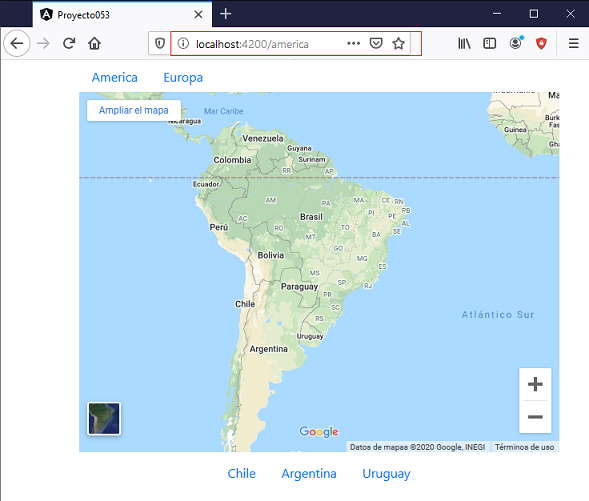The width and height of the screenshot is (589, 501).
Task: Toggle the sidebar view icon
Action: (x=489, y=44)
